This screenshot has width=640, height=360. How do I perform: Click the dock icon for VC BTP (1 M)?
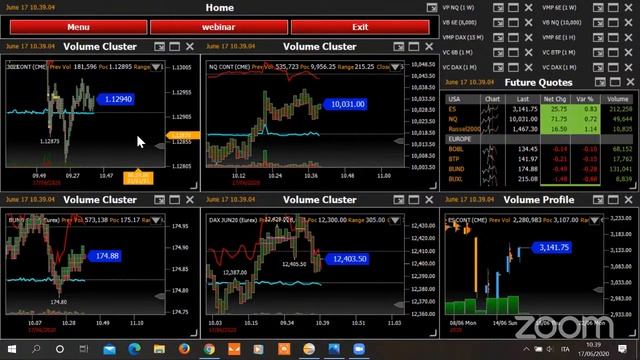pos(598,52)
